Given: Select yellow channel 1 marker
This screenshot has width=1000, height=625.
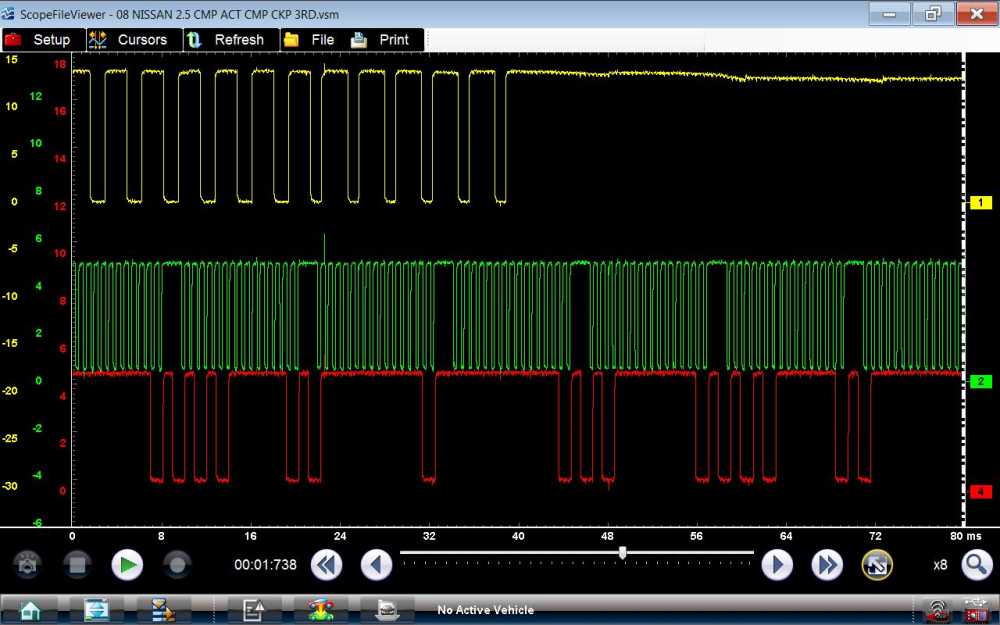Looking at the screenshot, I should (981, 203).
